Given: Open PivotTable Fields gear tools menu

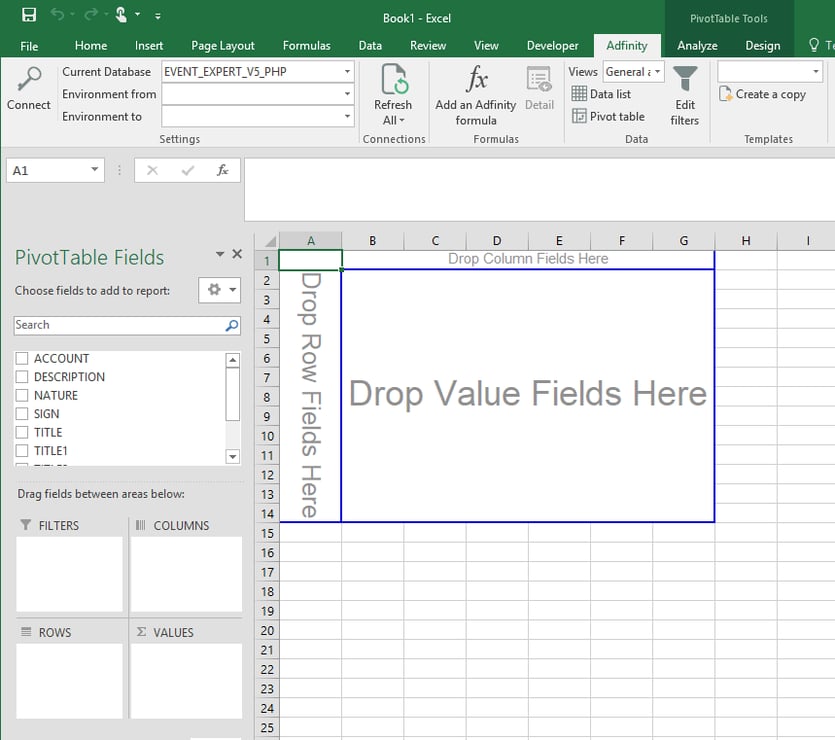Looking at the screenshot, I should point(219,290).
